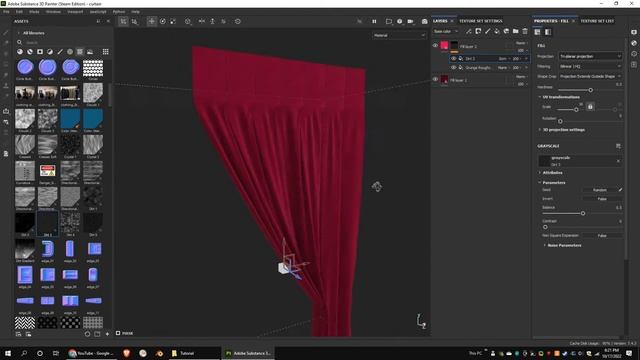
Task: Click the scale lock icon in UV transformations
Action: pos(590,107)
